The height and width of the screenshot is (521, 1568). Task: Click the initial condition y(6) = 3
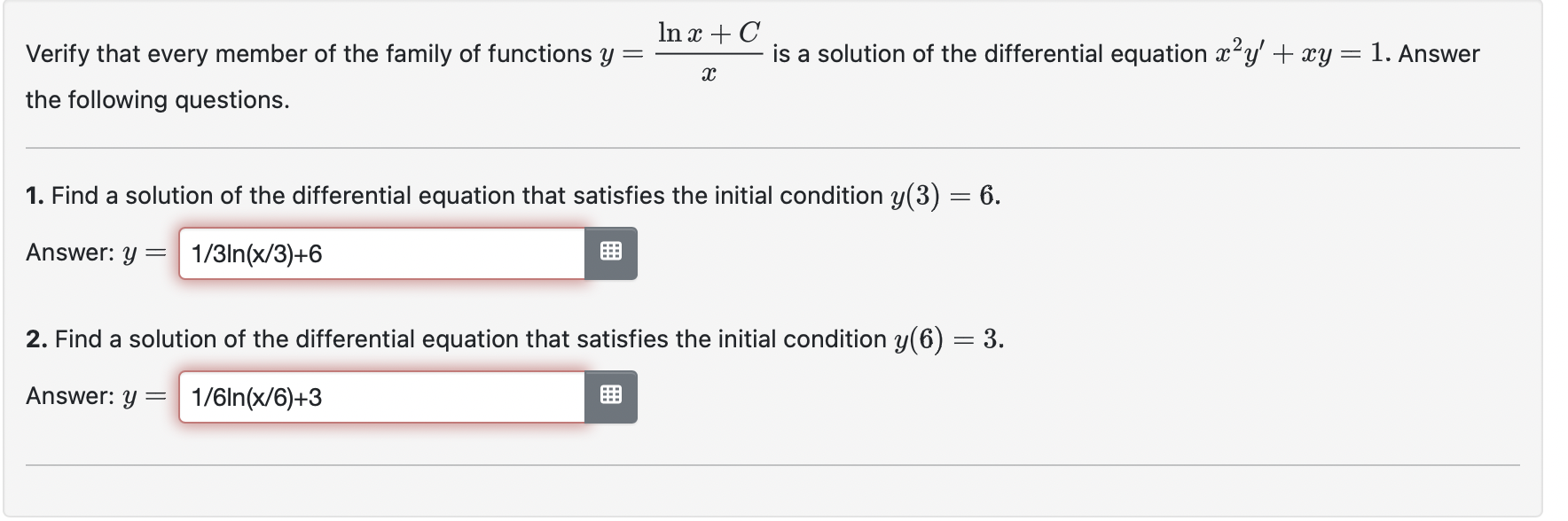click(x=949, y=339)
